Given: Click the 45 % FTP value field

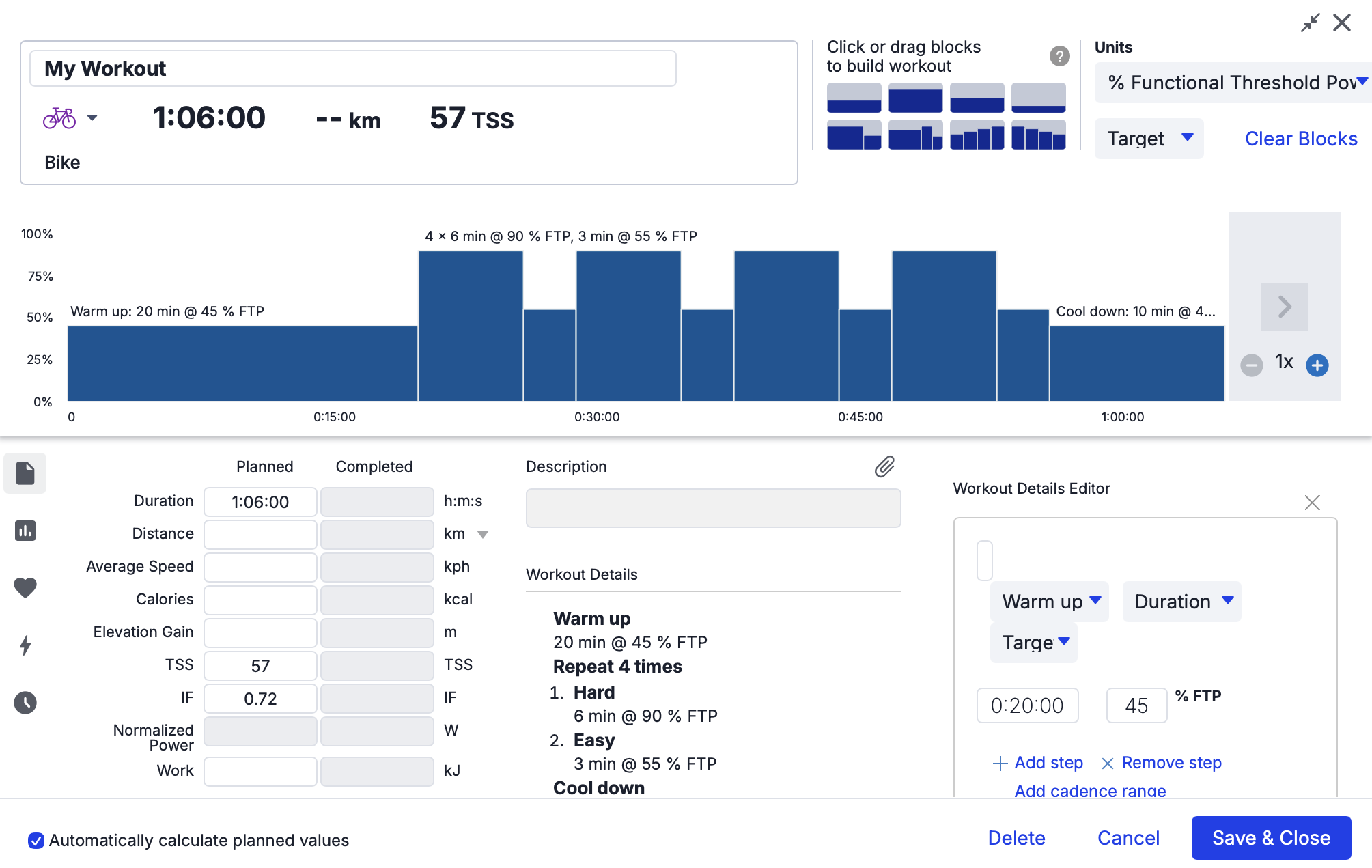Looking at the screenshot, I should point(1136,705).
